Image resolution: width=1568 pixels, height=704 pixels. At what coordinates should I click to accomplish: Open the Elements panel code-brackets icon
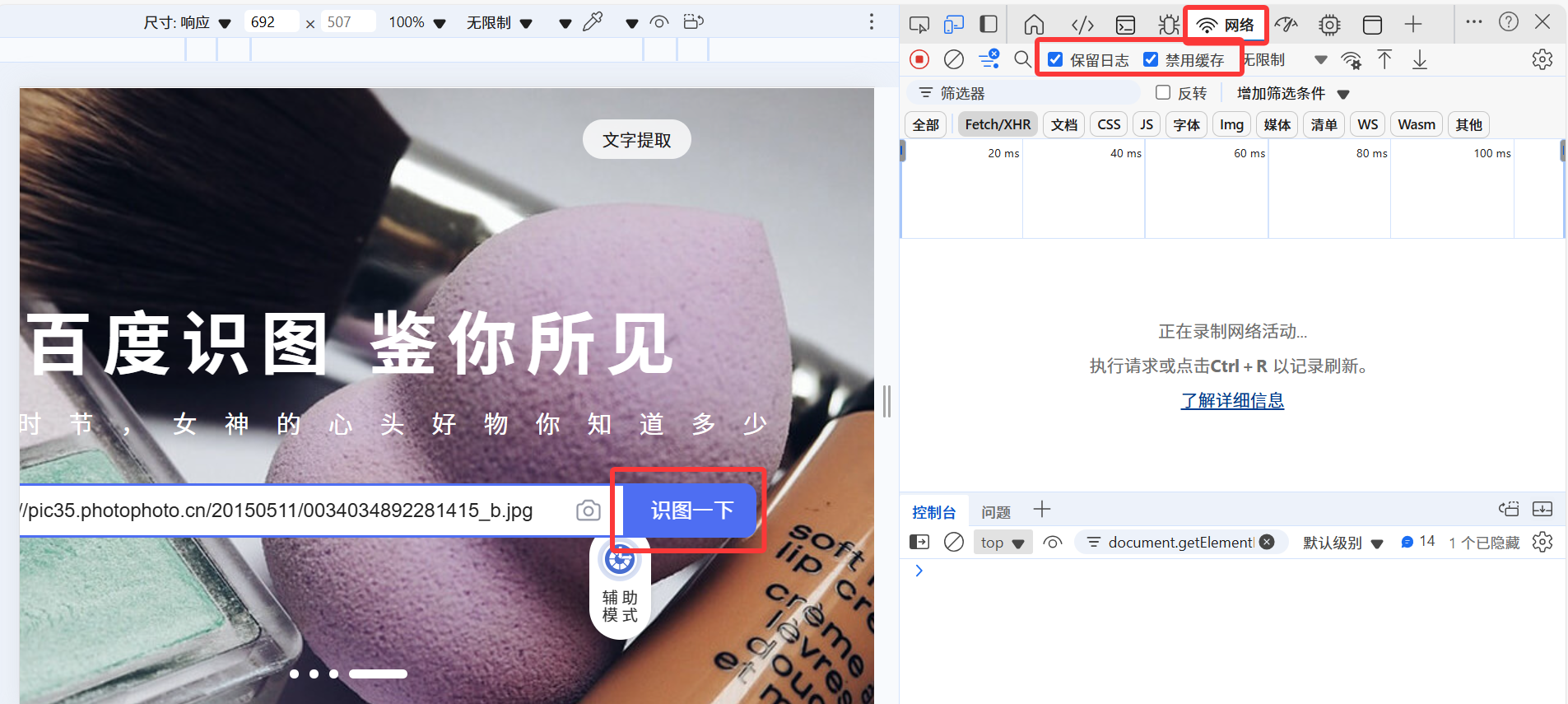click(1082, 25)
